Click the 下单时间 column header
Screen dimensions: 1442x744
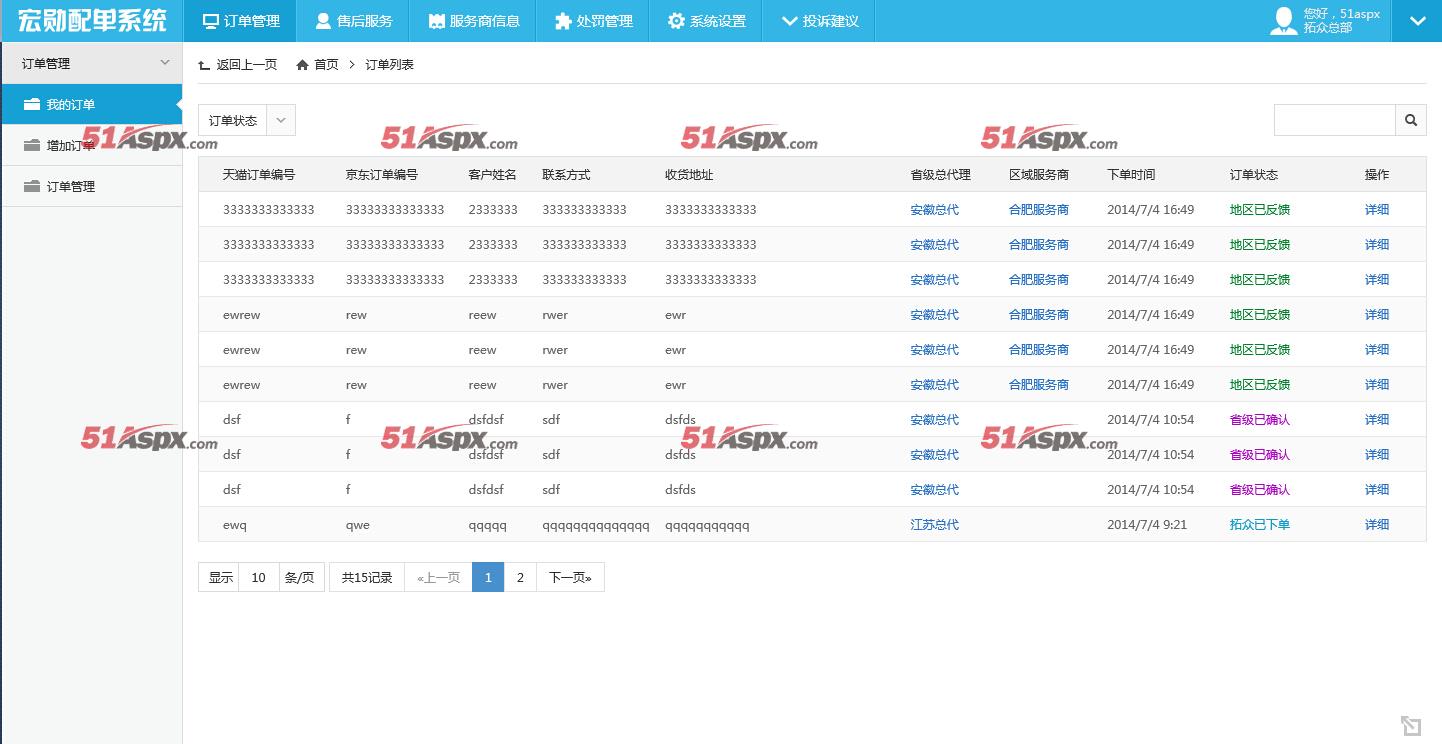coord(1131,174)
